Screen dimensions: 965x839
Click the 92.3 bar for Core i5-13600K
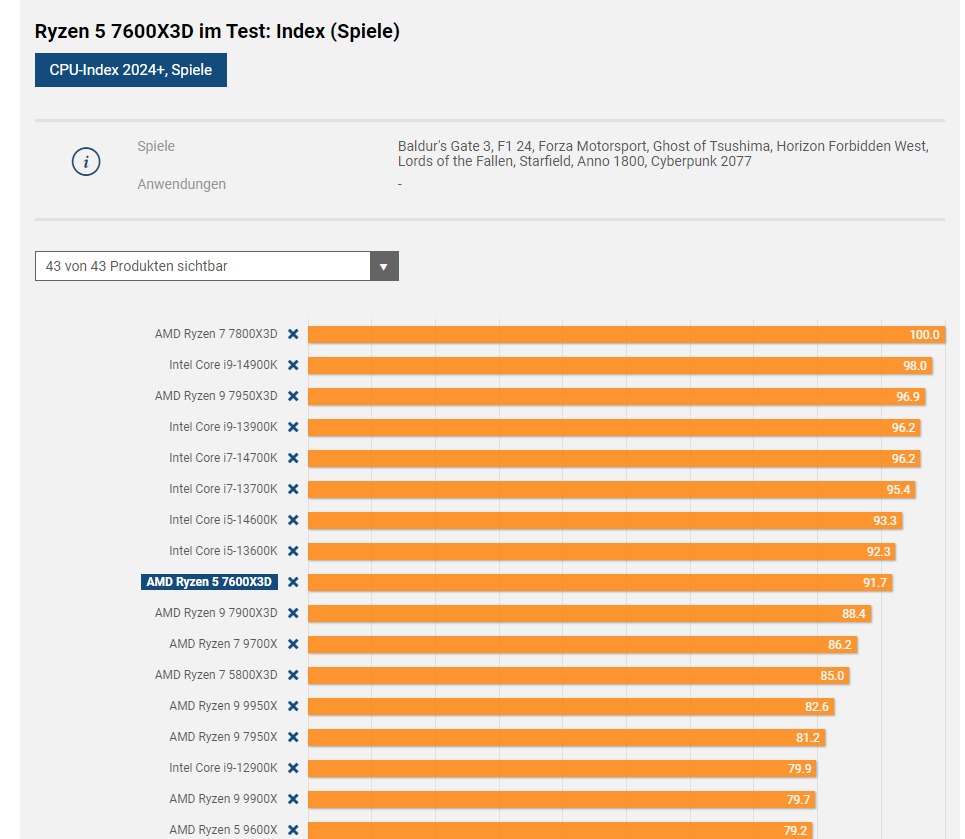tap(602, 552)
